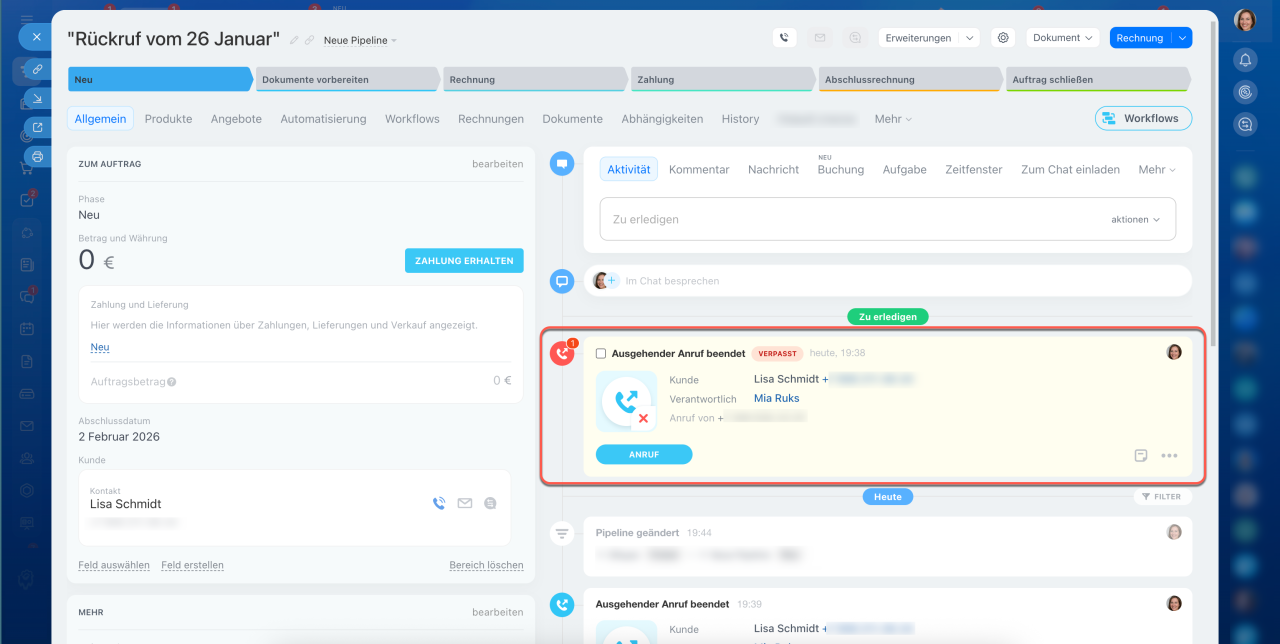Open settings gear icon in header
Viewport: 1280px width, 644px height.
click(1003, 38)
